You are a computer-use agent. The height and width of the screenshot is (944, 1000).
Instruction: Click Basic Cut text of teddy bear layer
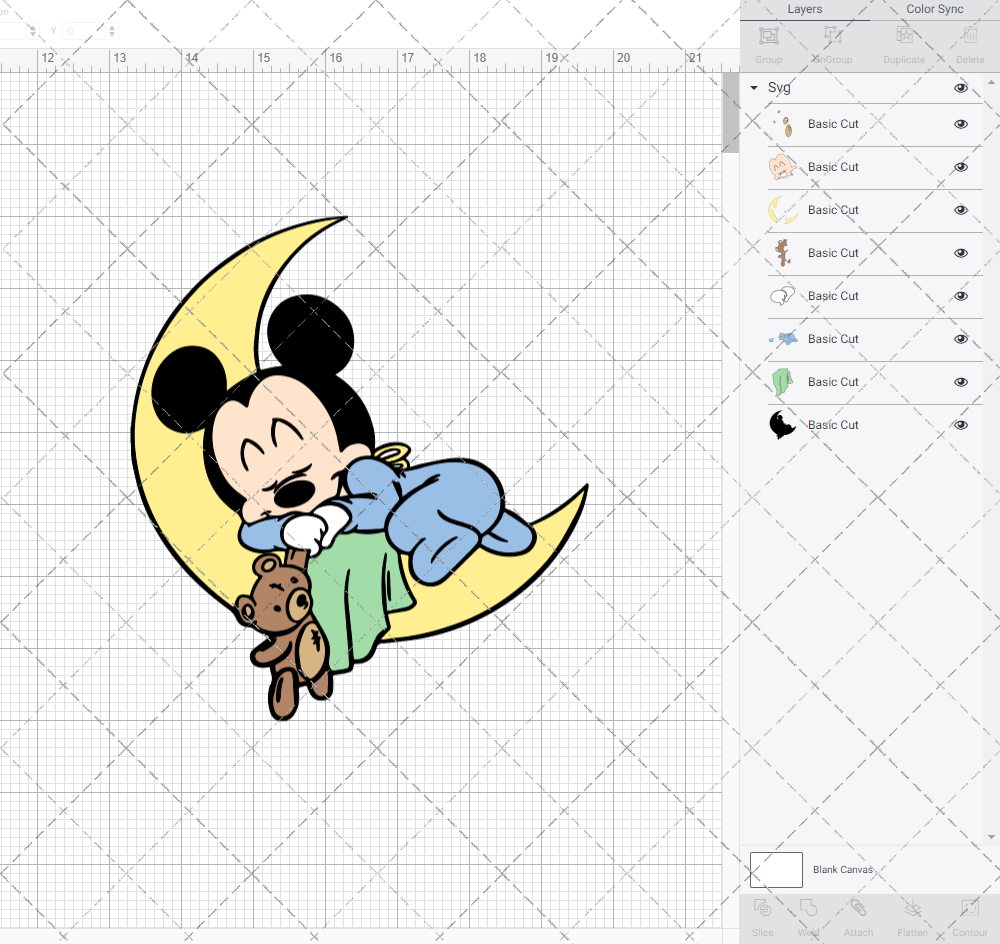pyautogui.click(x=833, y=253)
